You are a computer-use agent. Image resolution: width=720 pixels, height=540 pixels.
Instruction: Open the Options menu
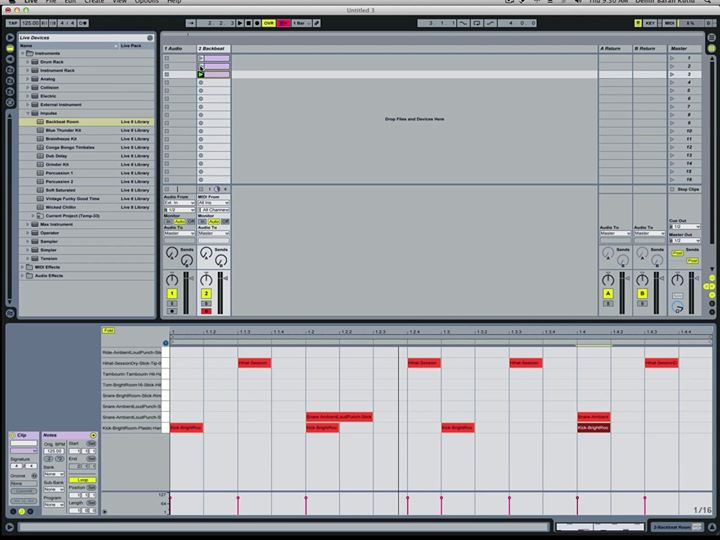146,1
